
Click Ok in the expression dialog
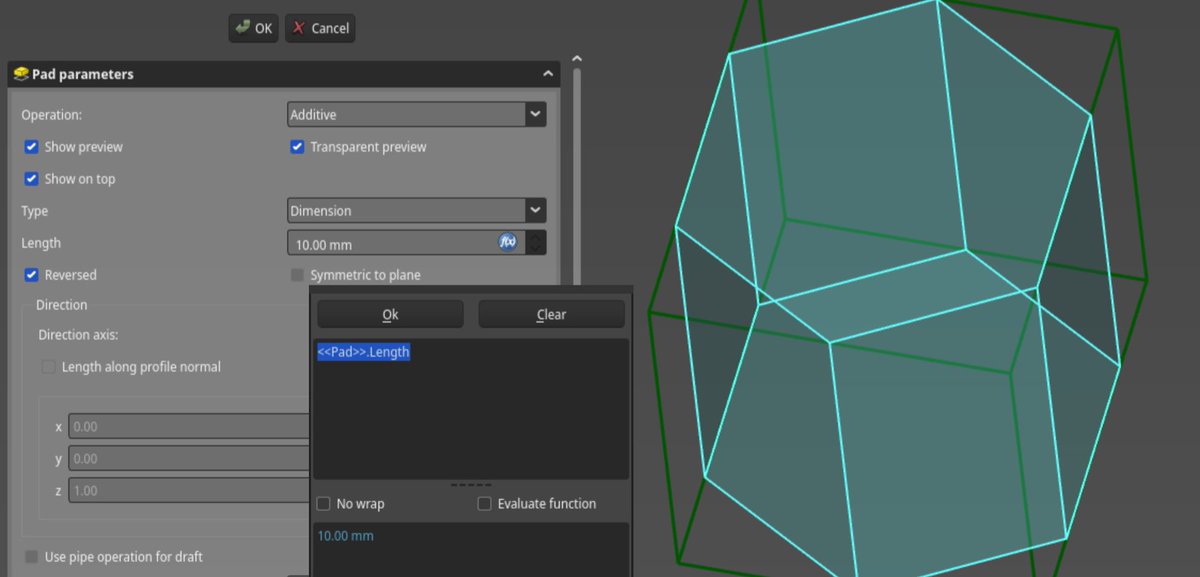click(389, 313)
